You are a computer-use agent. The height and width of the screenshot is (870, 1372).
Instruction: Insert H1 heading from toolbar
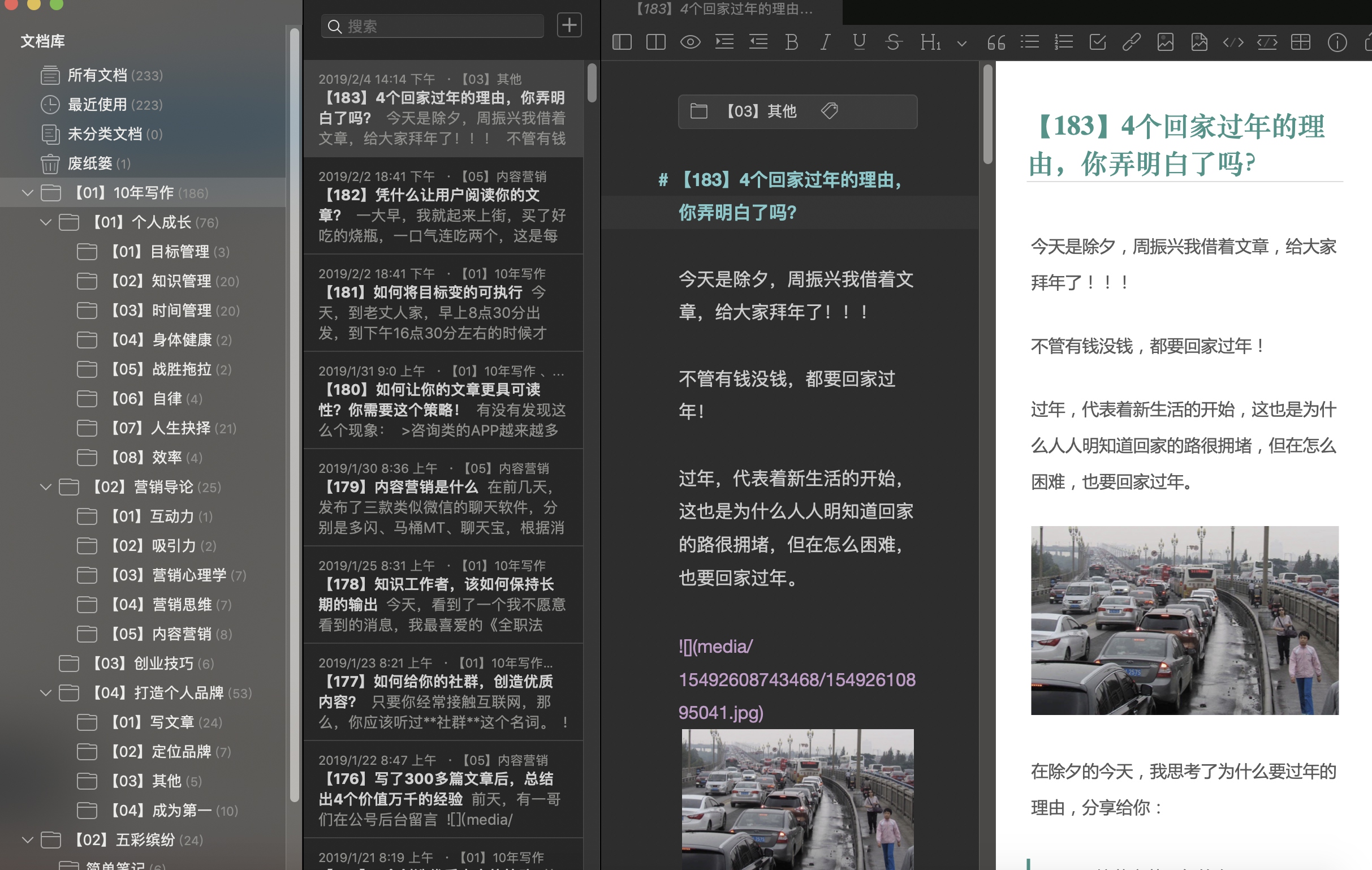[930, 42]
